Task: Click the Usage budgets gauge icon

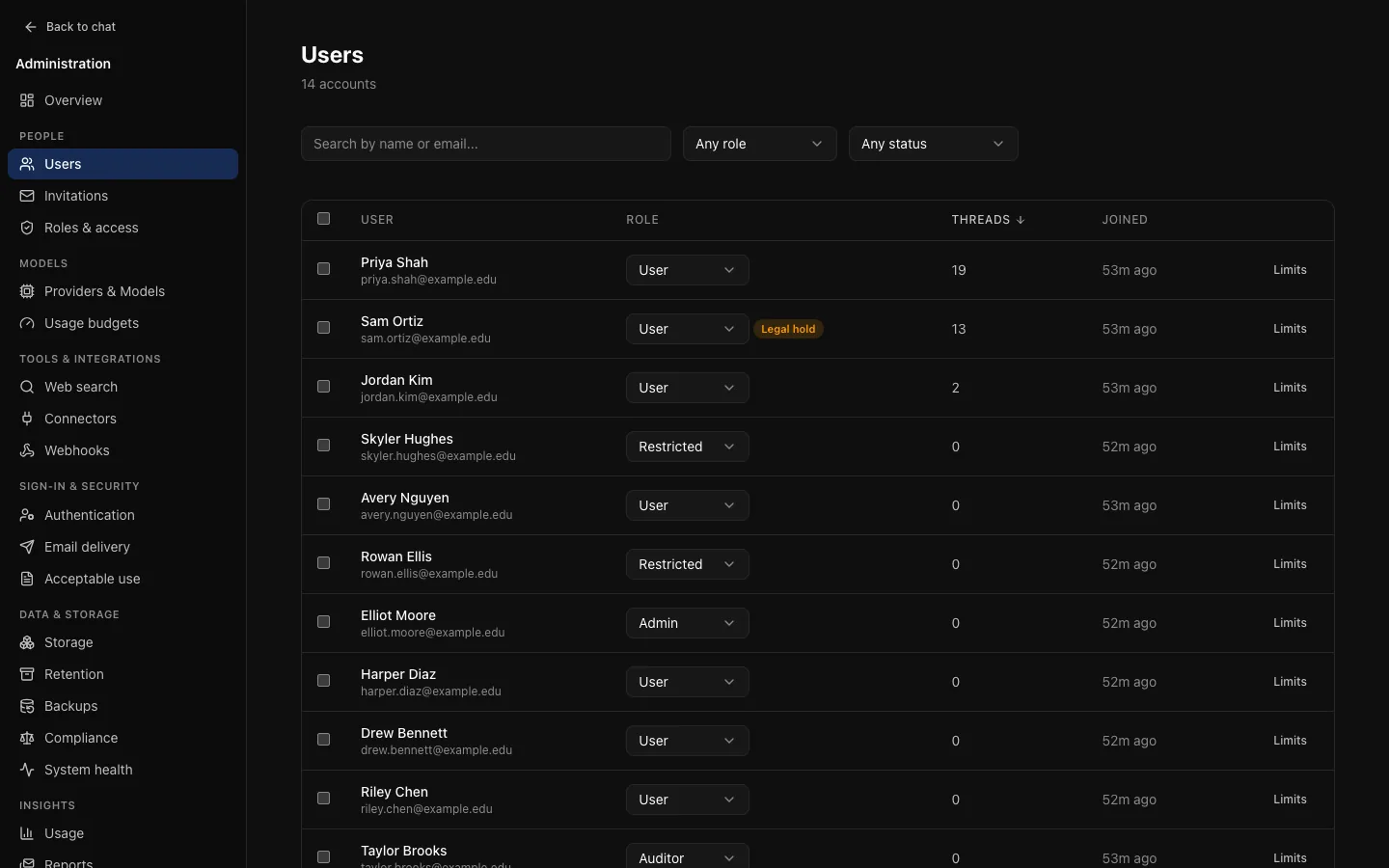Action: [27, 323]
